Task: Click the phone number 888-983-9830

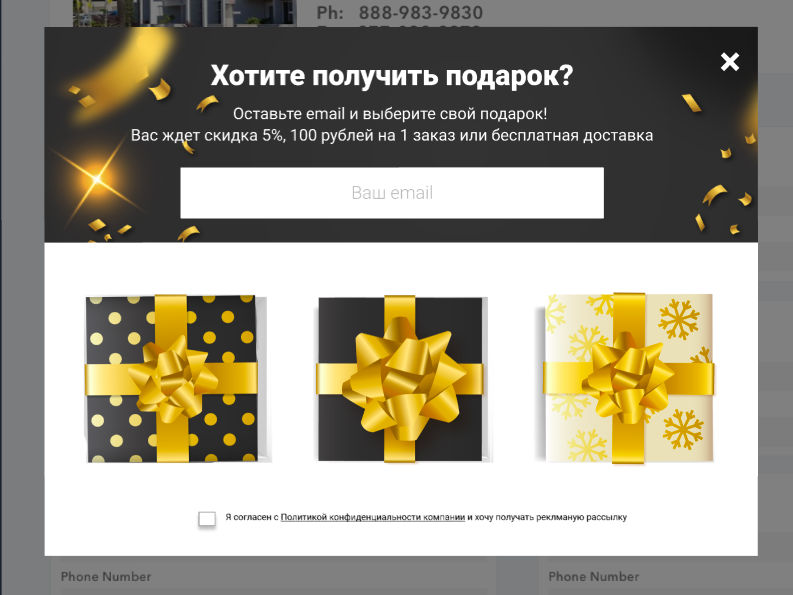Action: (x=421, y=13)
